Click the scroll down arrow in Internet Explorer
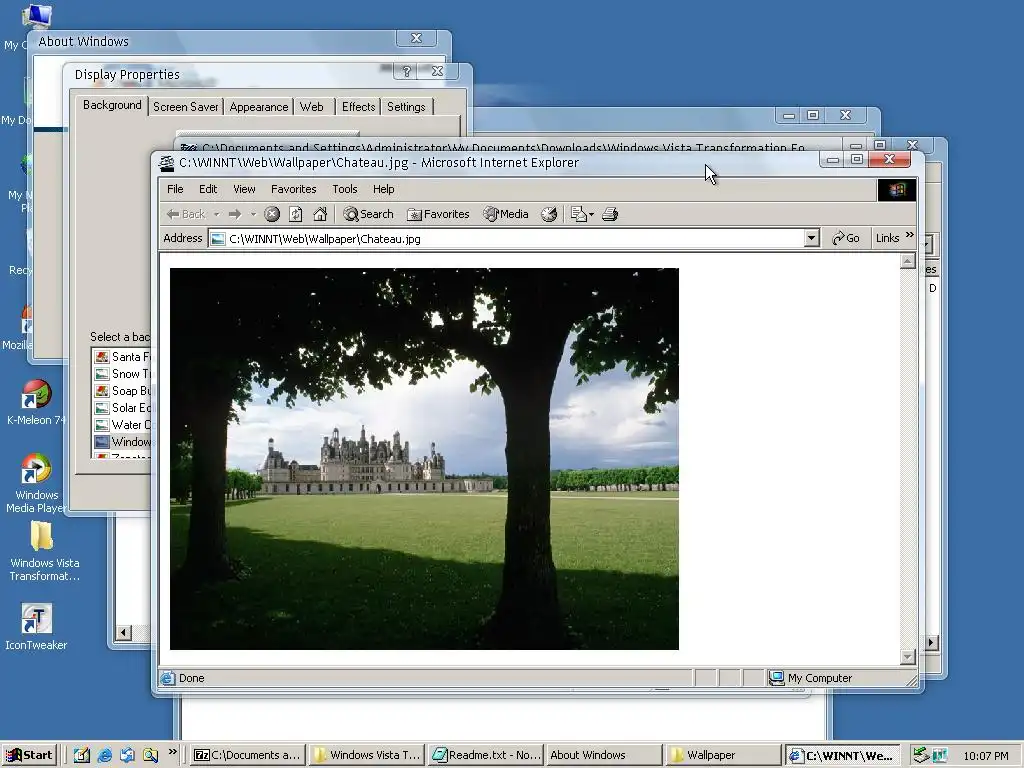 click(x=907, y=656)
